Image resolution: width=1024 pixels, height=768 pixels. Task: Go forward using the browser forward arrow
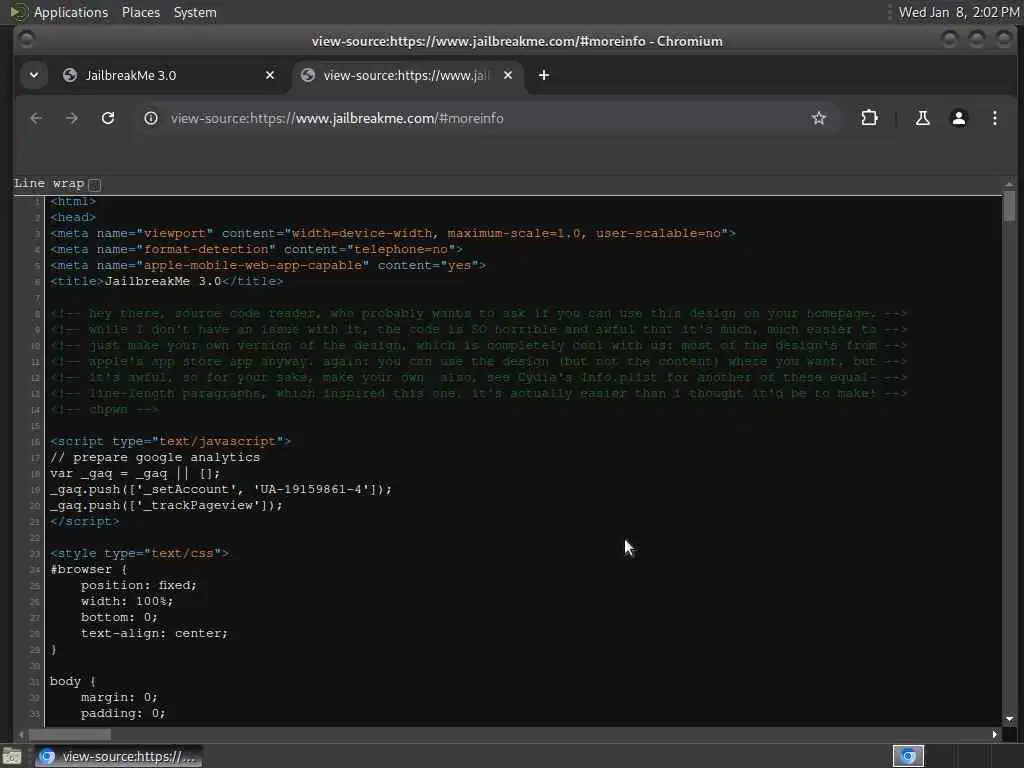[72, 118]
